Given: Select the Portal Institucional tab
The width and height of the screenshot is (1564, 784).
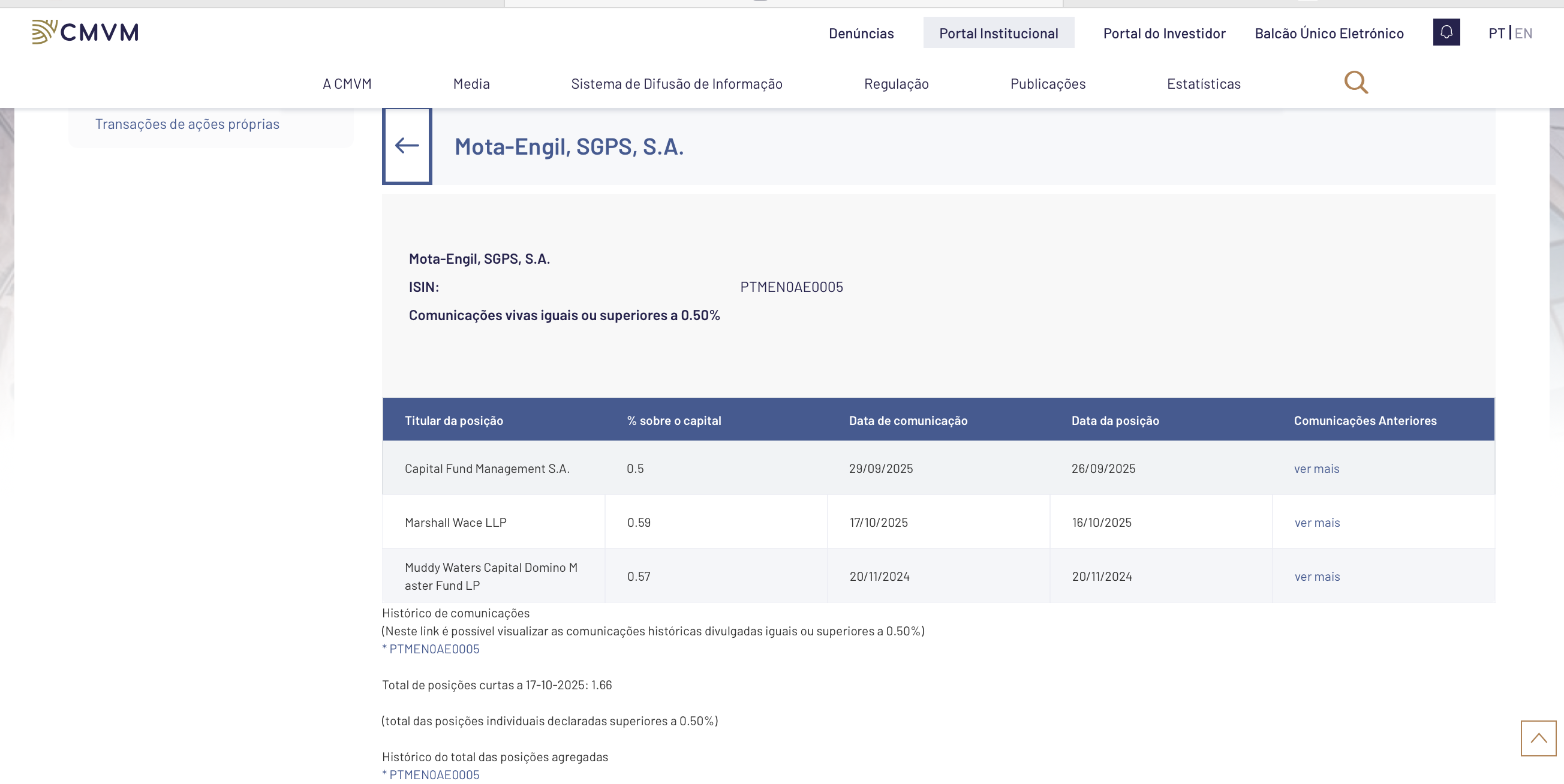Looking at the screenshot, I should coord(998,34).
